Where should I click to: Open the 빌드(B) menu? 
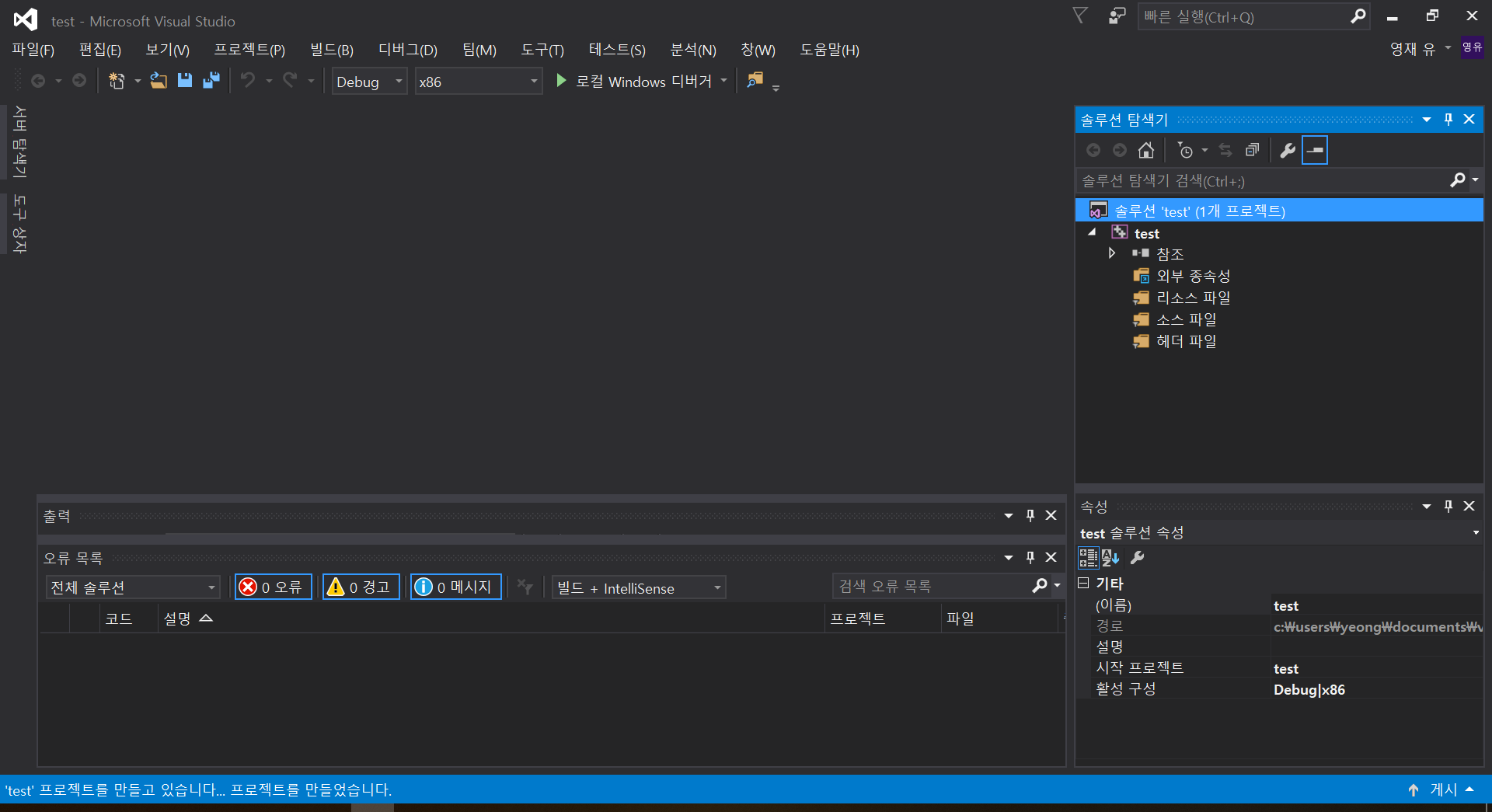(332, 50)
